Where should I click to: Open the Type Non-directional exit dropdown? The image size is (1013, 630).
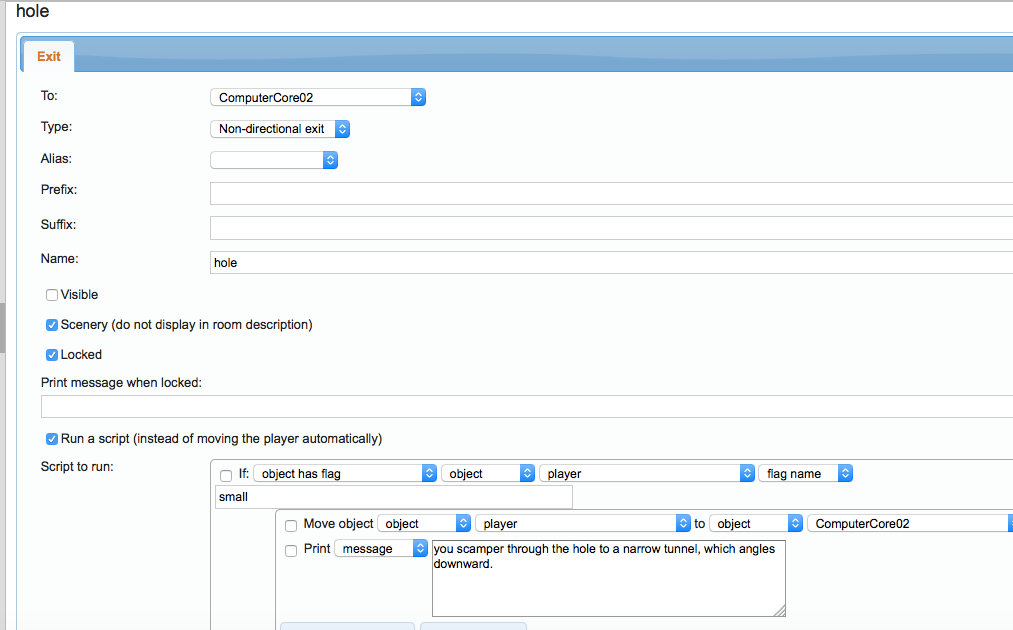click(x=280, y=129)
